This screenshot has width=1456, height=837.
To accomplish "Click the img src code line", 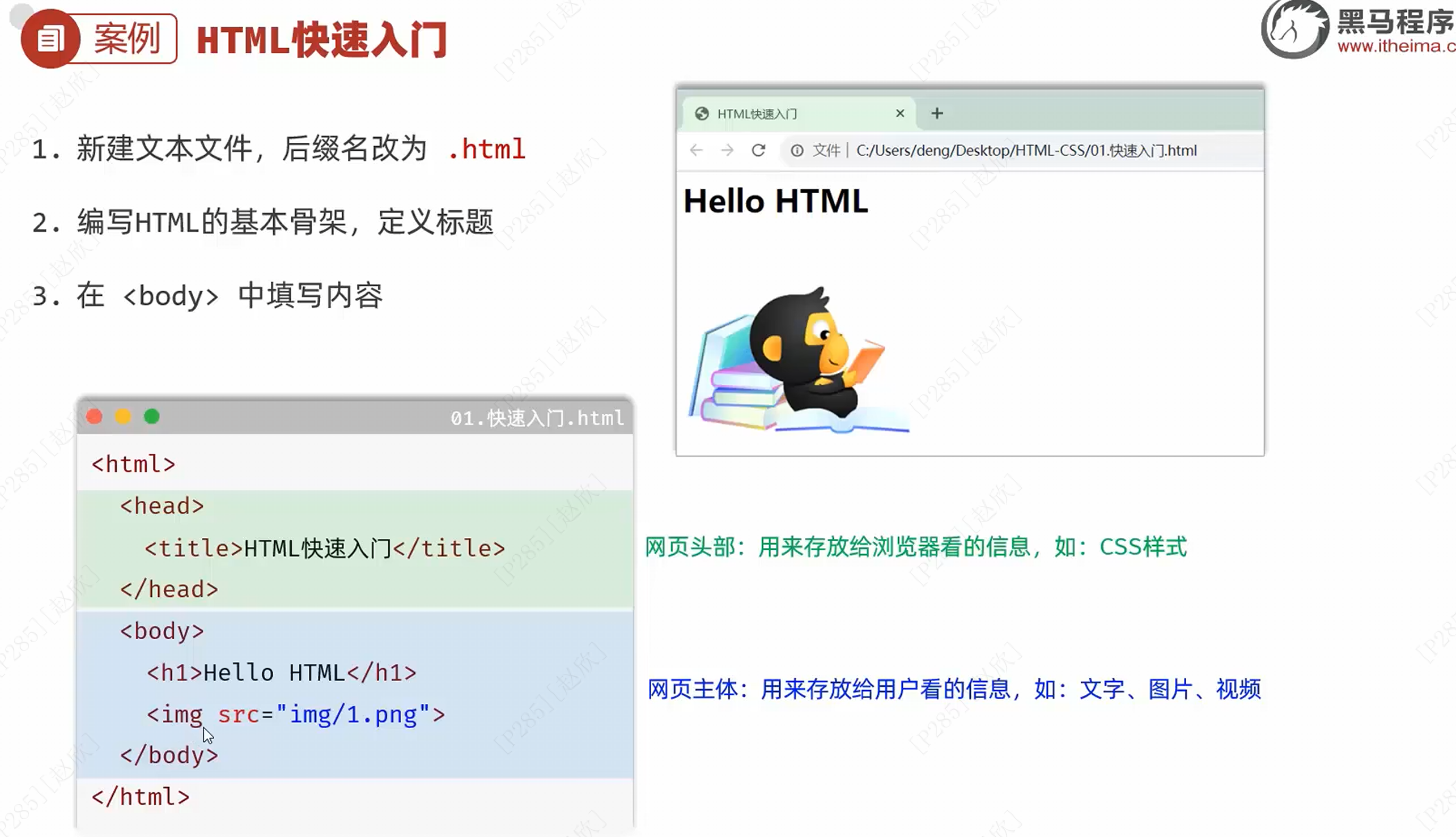I will (x=295, y=715).
